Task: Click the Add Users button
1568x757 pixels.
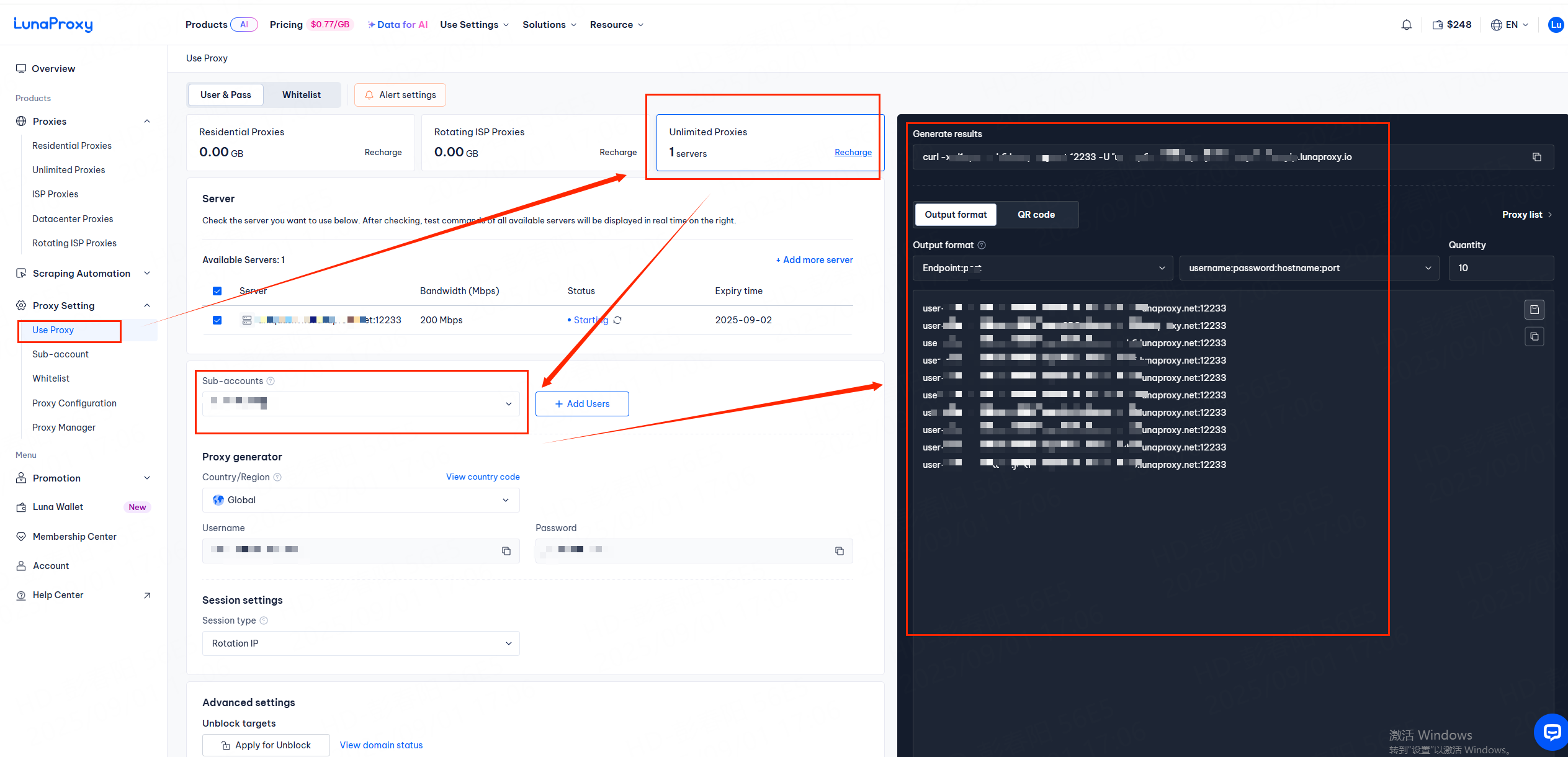Action: pos(581,404)
